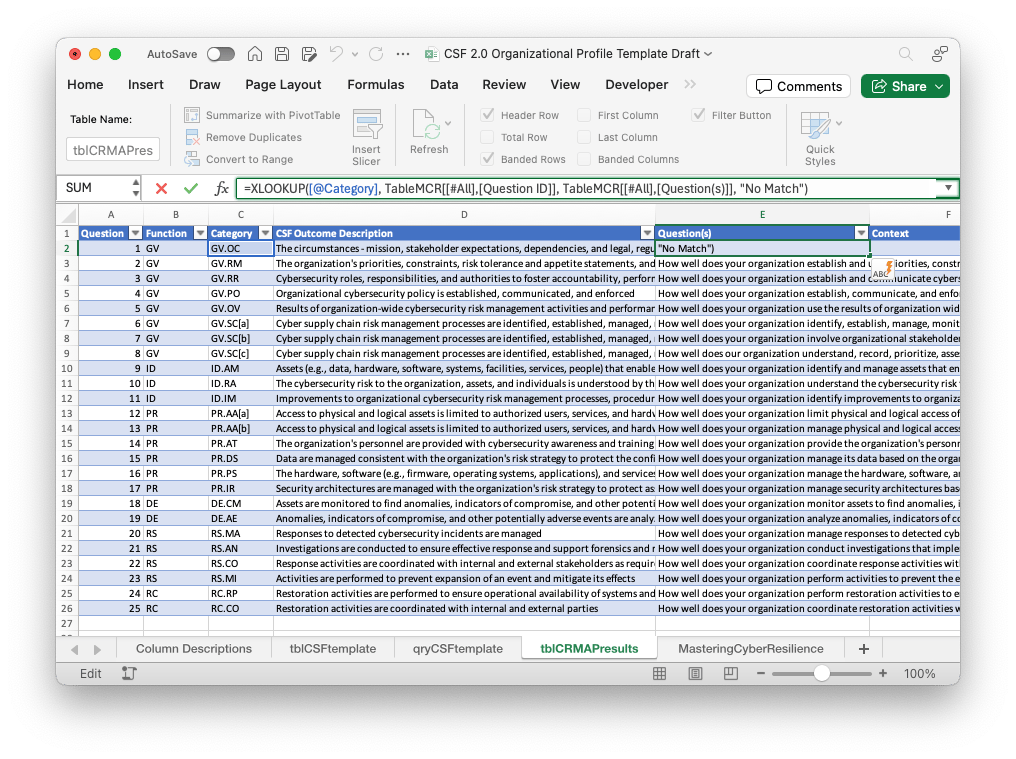Cancel formula entry with red X

point(161,189)
